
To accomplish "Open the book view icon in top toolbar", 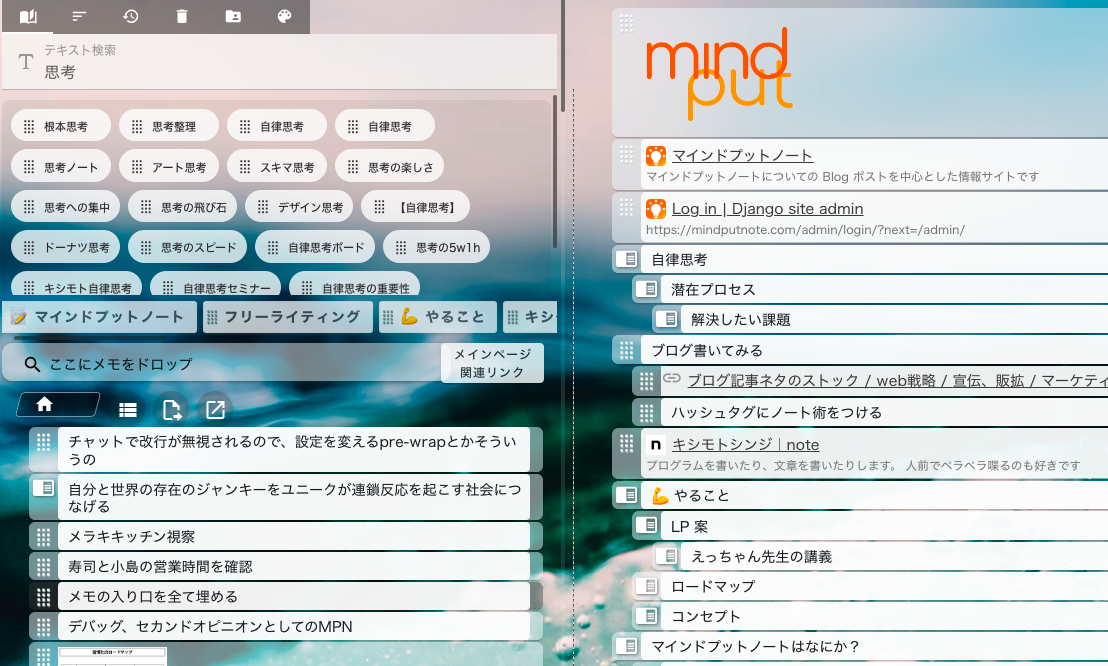I will click(28, 16).
